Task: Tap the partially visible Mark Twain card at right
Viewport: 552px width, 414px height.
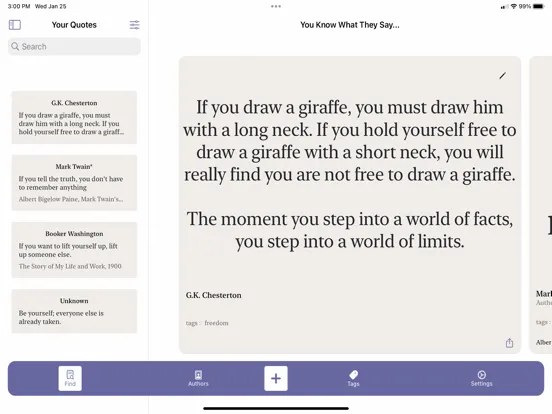Action: tap(541, 205)
